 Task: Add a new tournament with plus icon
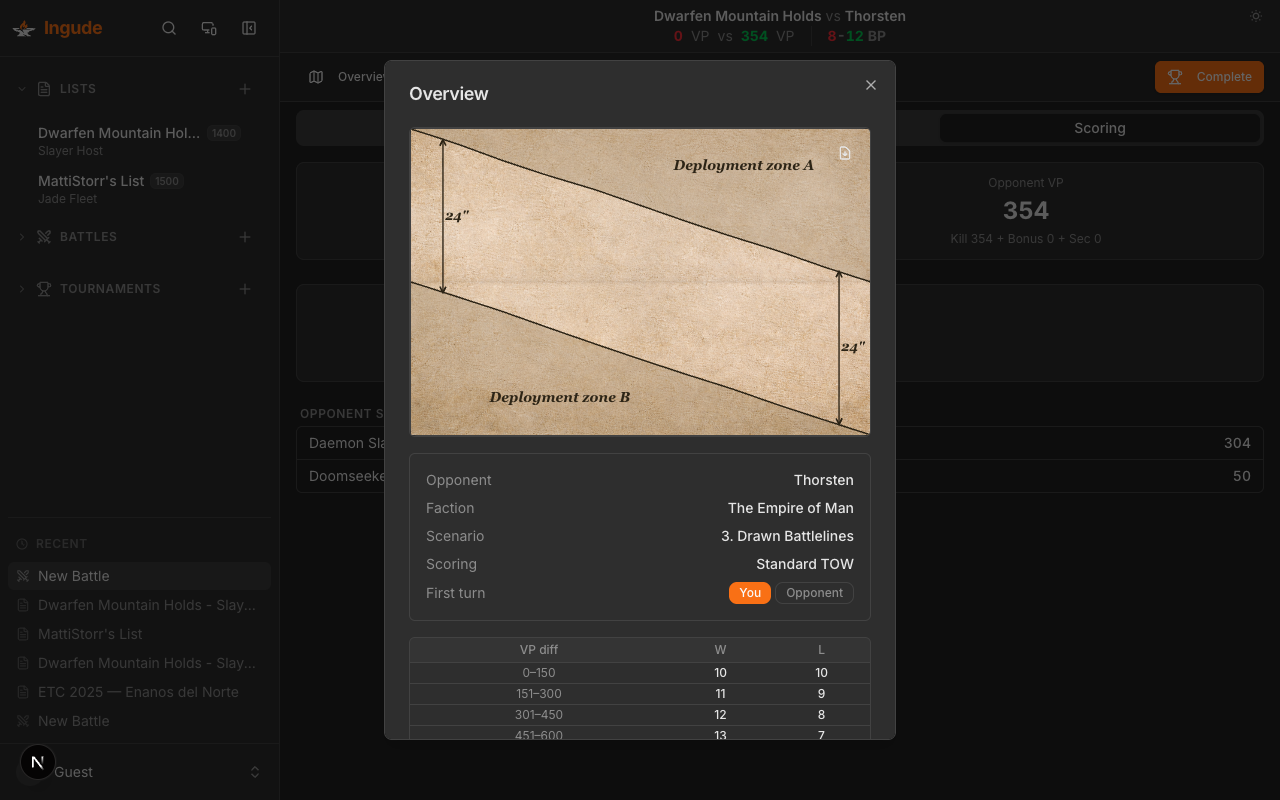[245, 289]
